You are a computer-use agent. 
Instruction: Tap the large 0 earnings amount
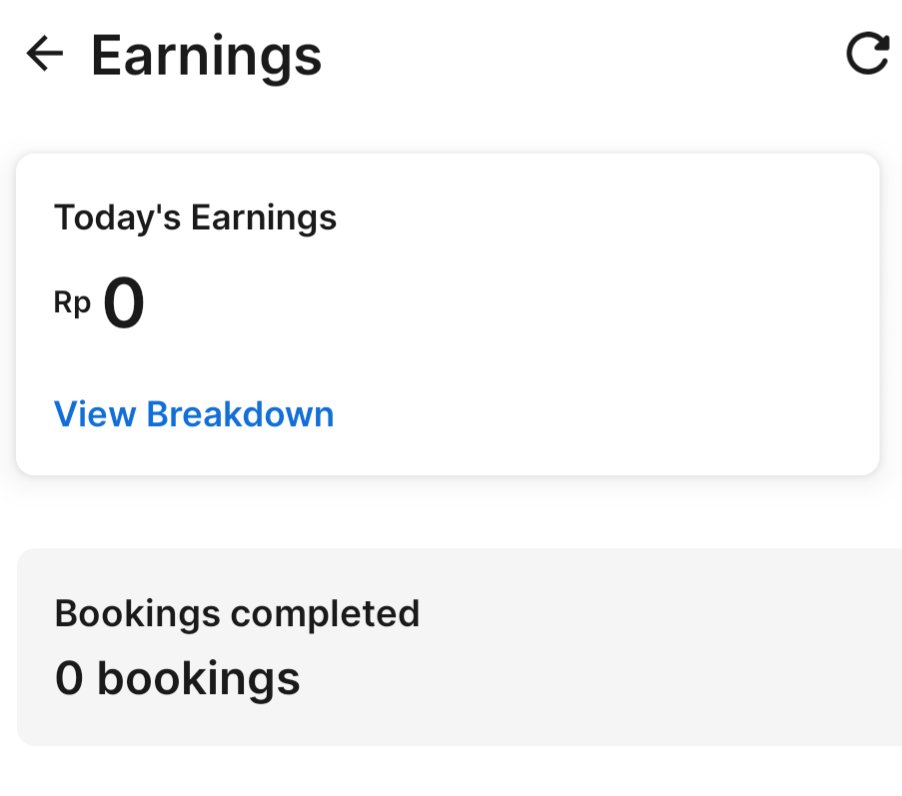point(124,302)
